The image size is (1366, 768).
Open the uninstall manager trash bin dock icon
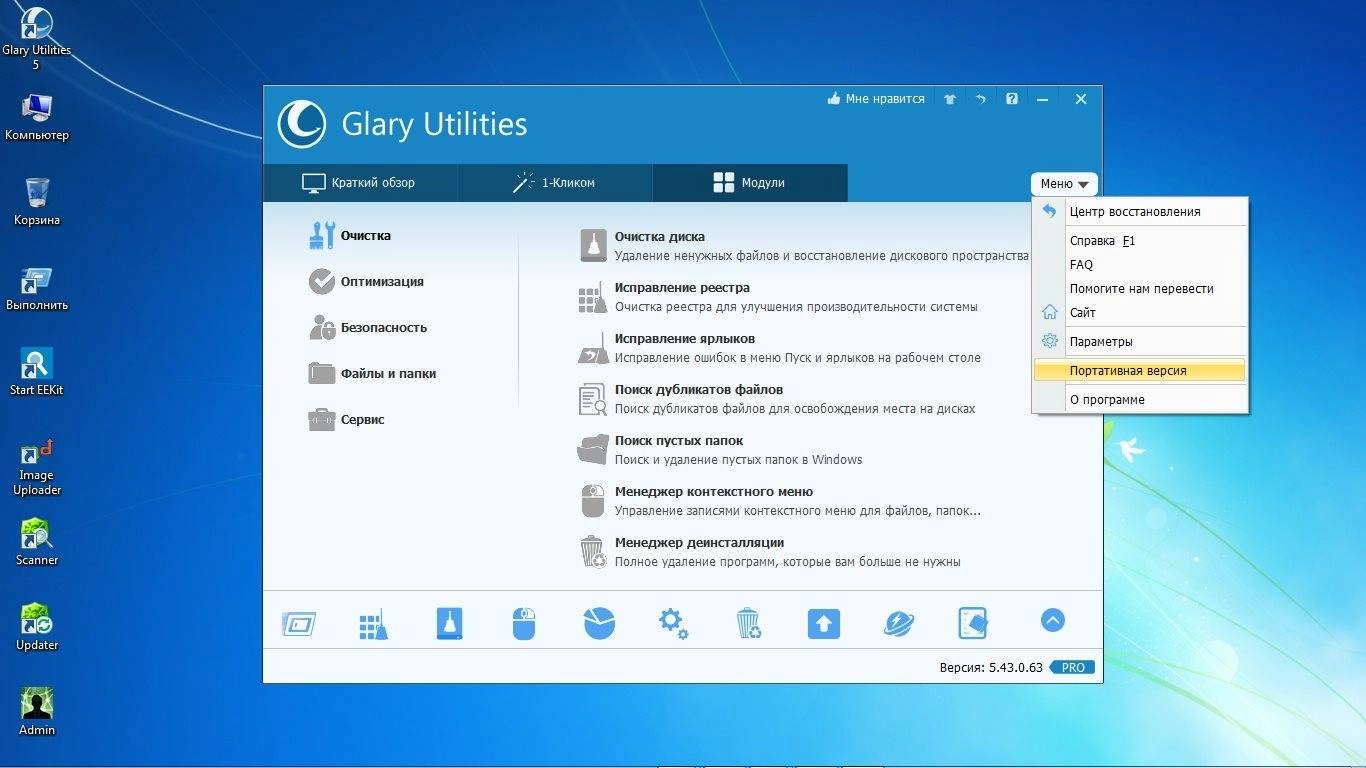tap(749, 623)
